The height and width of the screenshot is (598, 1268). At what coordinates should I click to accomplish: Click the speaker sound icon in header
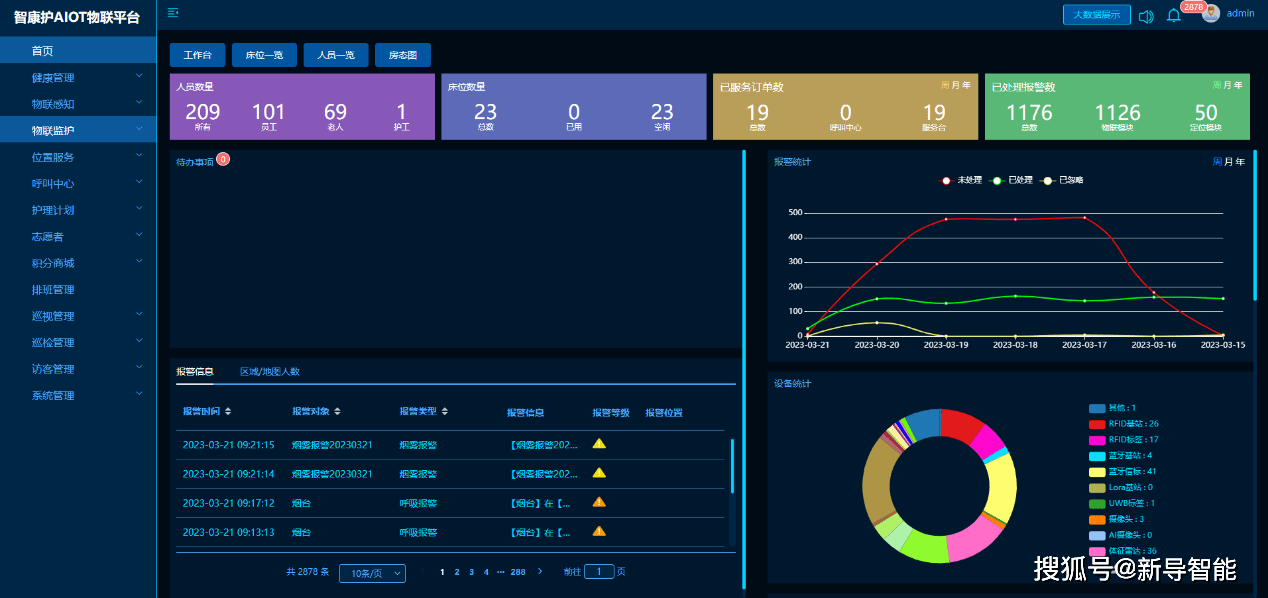pyautogui.click(x=1146, y=15)
